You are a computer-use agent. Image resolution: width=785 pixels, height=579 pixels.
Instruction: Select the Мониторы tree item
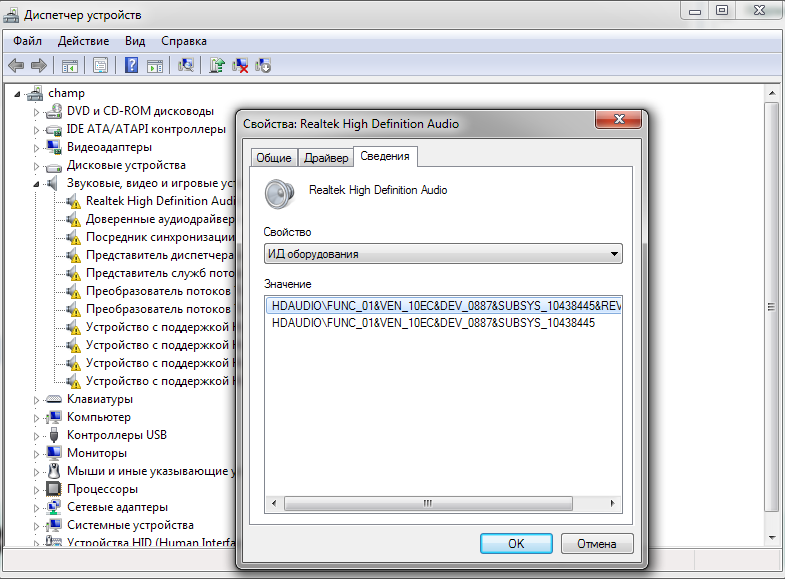tap(97, 453)
